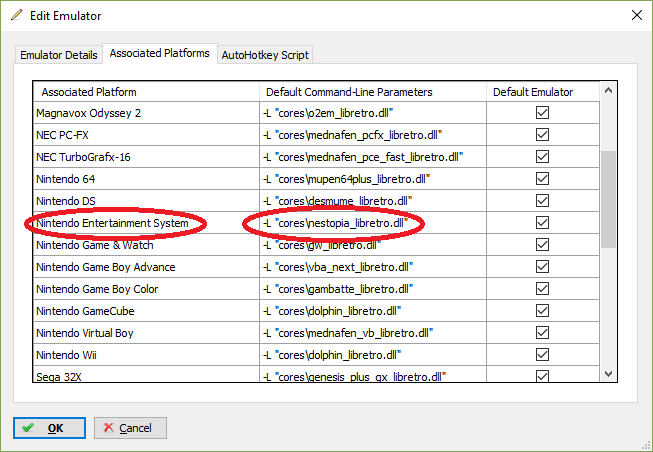
Task: Click the Associated Platform column header
Action: click(x=146, y=92)
